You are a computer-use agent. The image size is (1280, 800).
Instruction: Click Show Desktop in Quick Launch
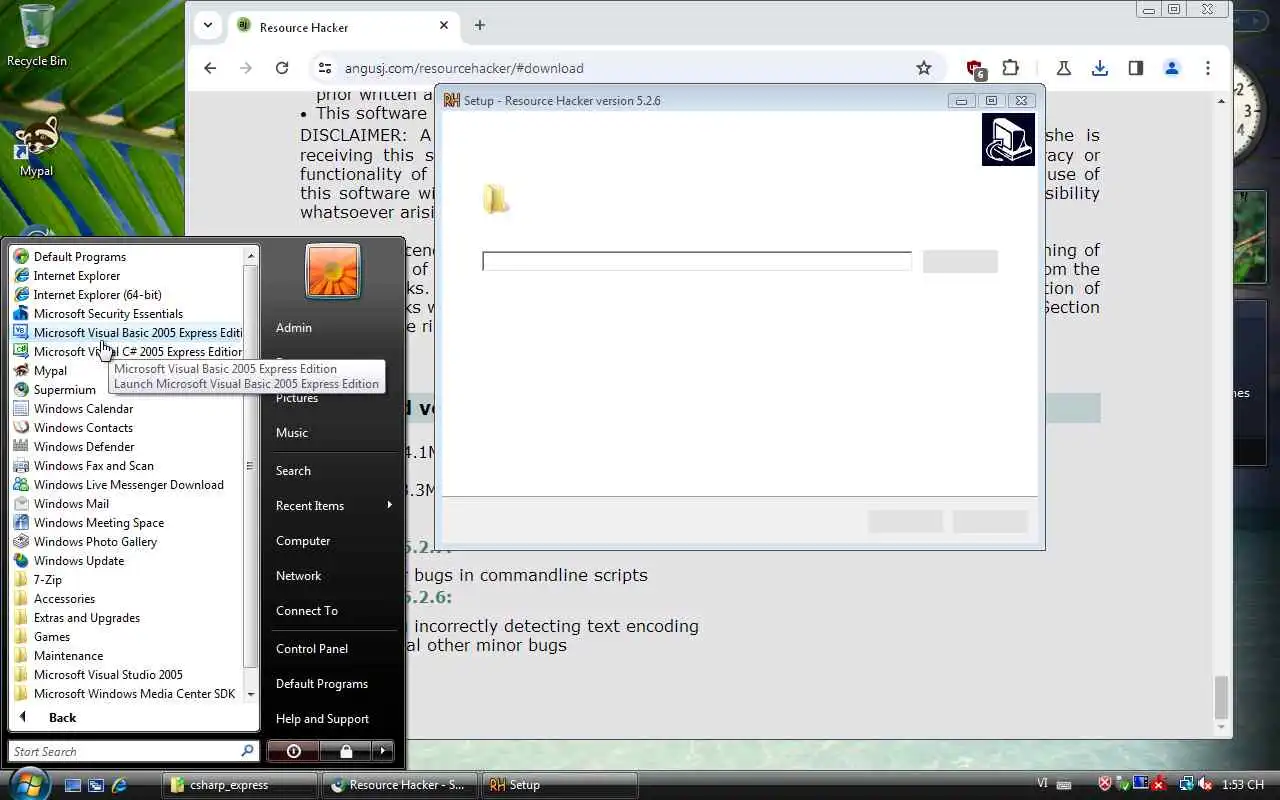(x=73, y=785)
